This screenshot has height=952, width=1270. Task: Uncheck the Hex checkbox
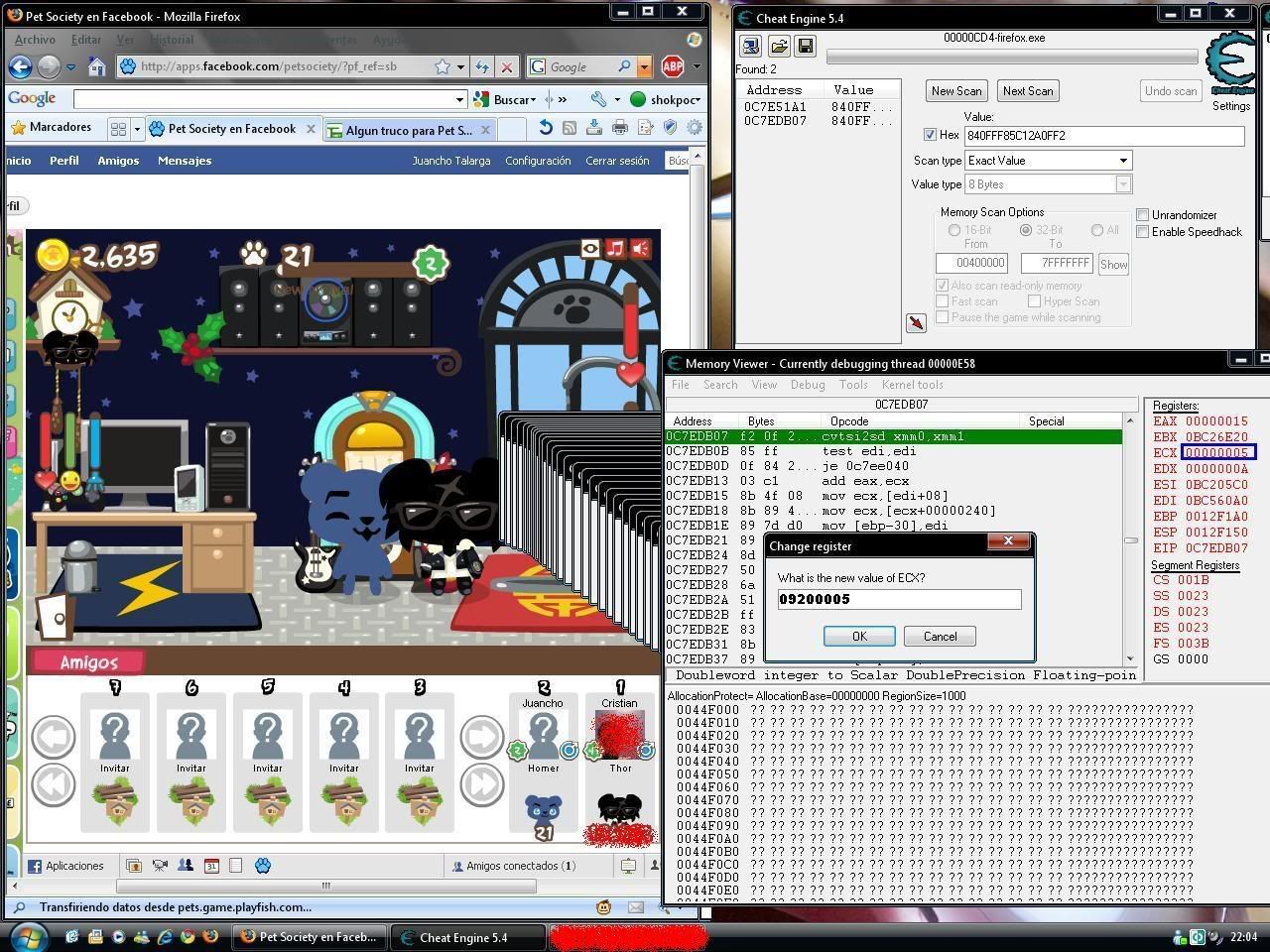(x=930, y=135)
